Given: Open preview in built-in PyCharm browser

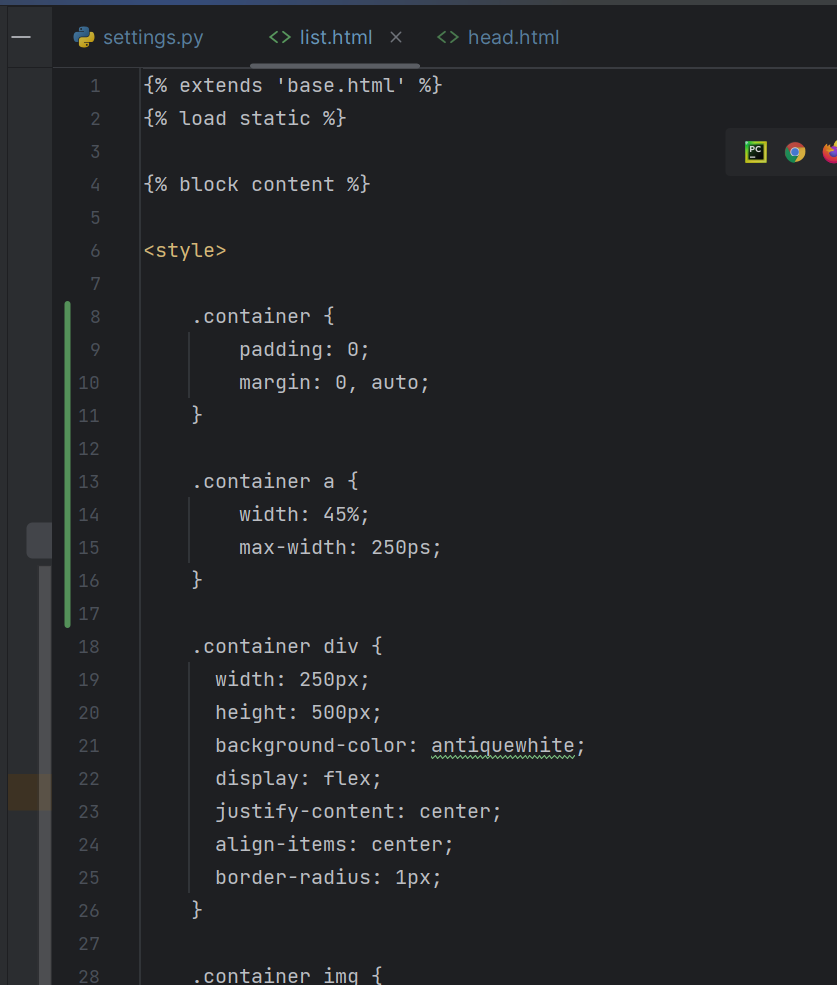Looking at the screenshot, I should click(755, 152).
